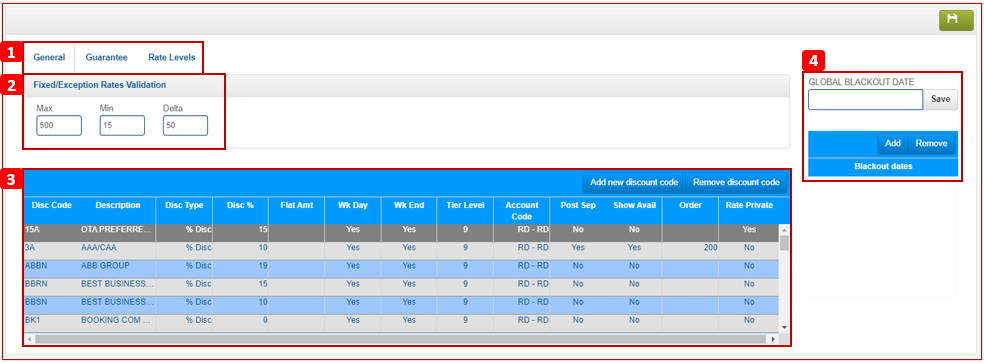Screen dimensions: 984x363
Task: Click the horizontal scrollbar left arrow
Action: coord(28,339)
